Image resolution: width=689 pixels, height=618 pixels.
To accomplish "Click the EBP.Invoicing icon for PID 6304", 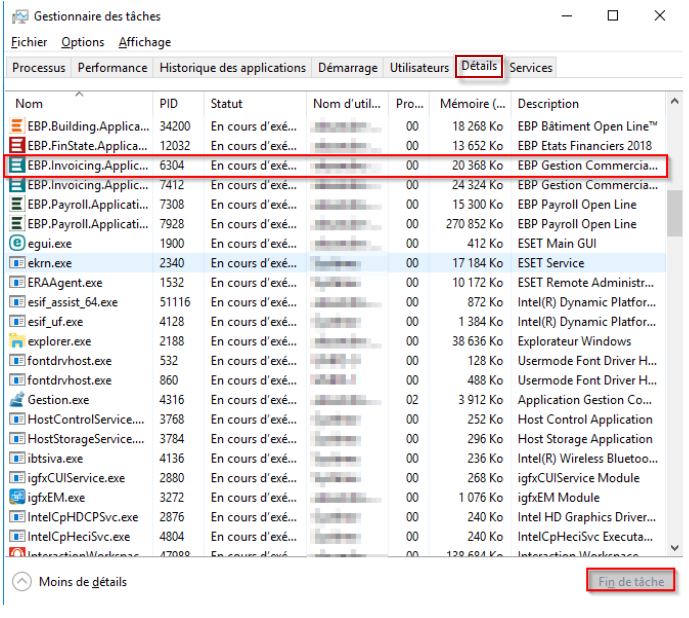I will tap(17, 165).
